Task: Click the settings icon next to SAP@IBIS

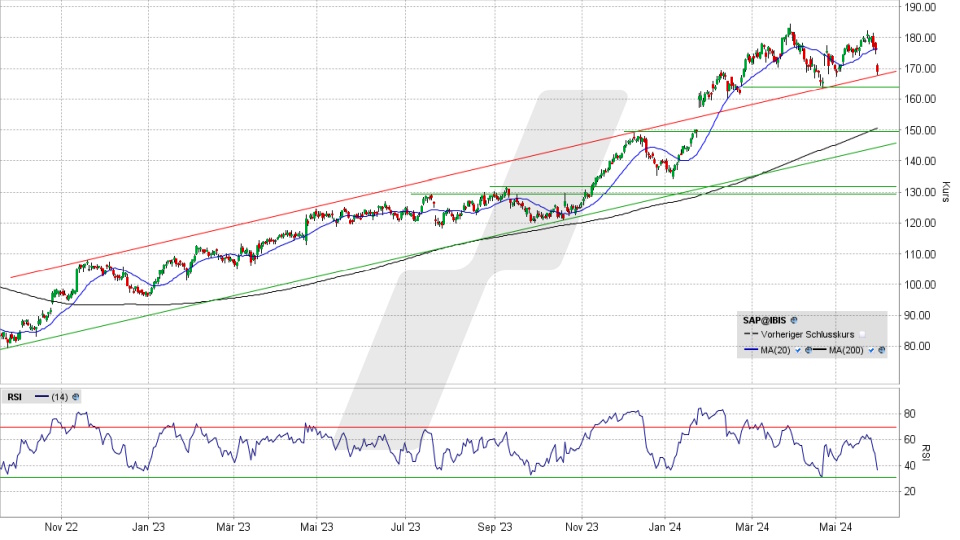Action: coord(794,320)
